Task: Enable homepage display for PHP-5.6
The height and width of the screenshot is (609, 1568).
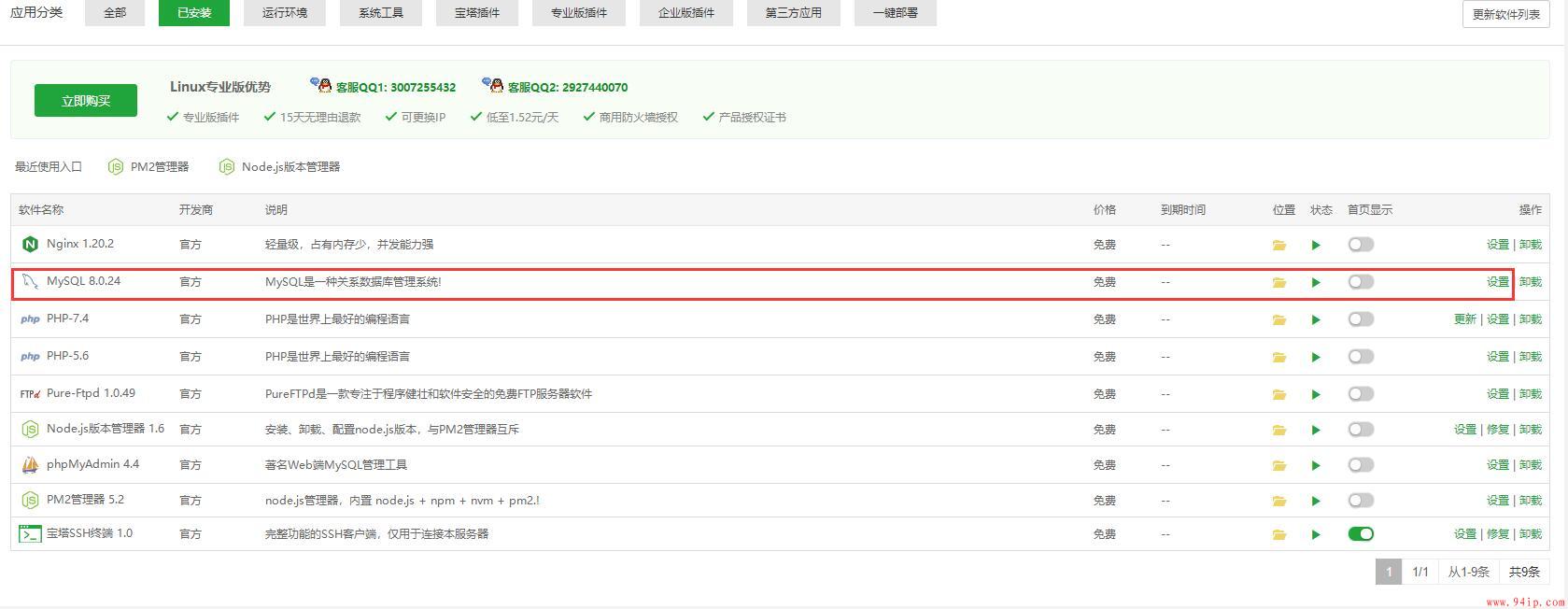Action: tap(1361, 357)
